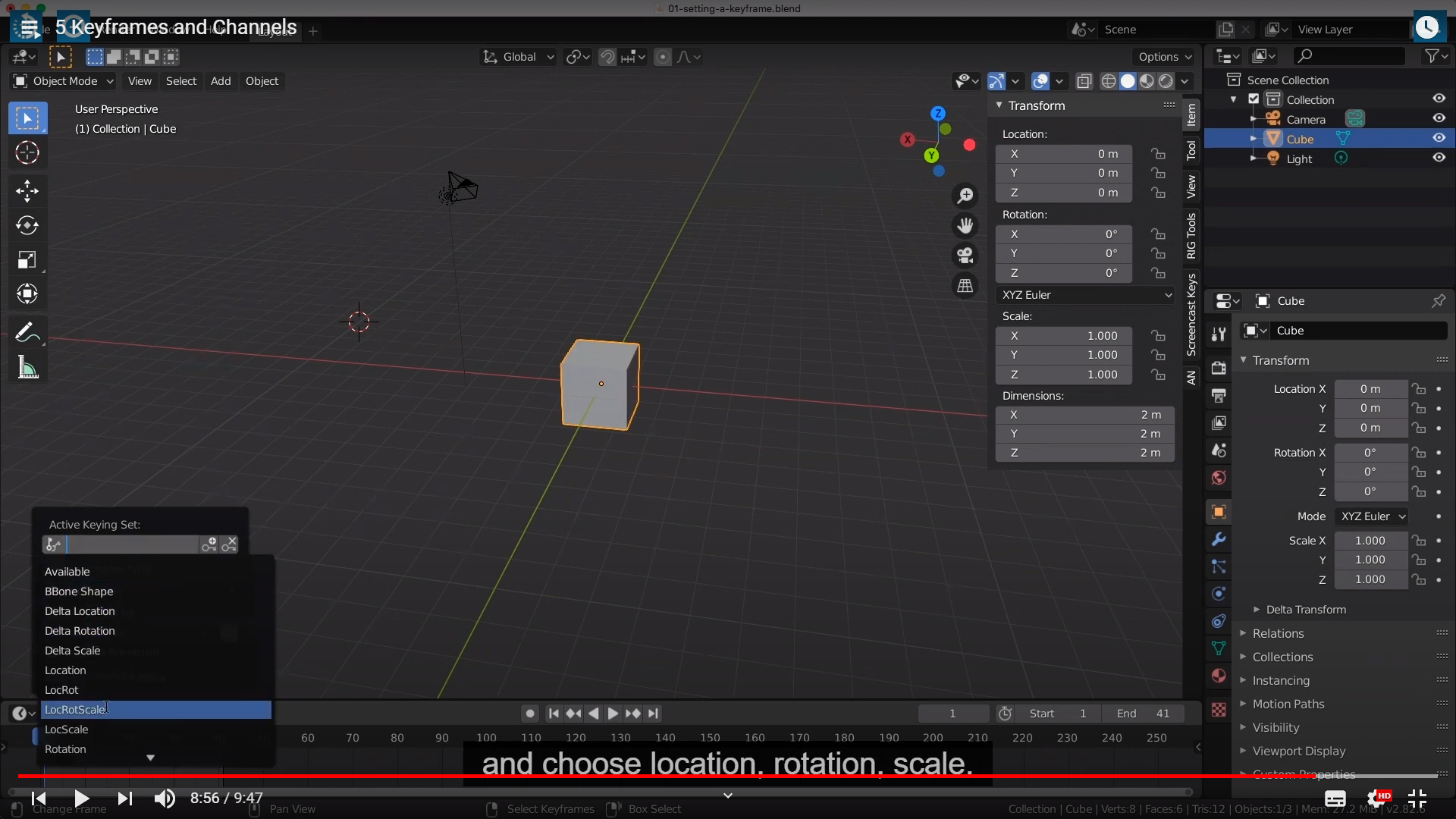The image size is (1456, 819).
Task: Uncheck the Collection checkbox in outliner
Action: point(1254,99)
